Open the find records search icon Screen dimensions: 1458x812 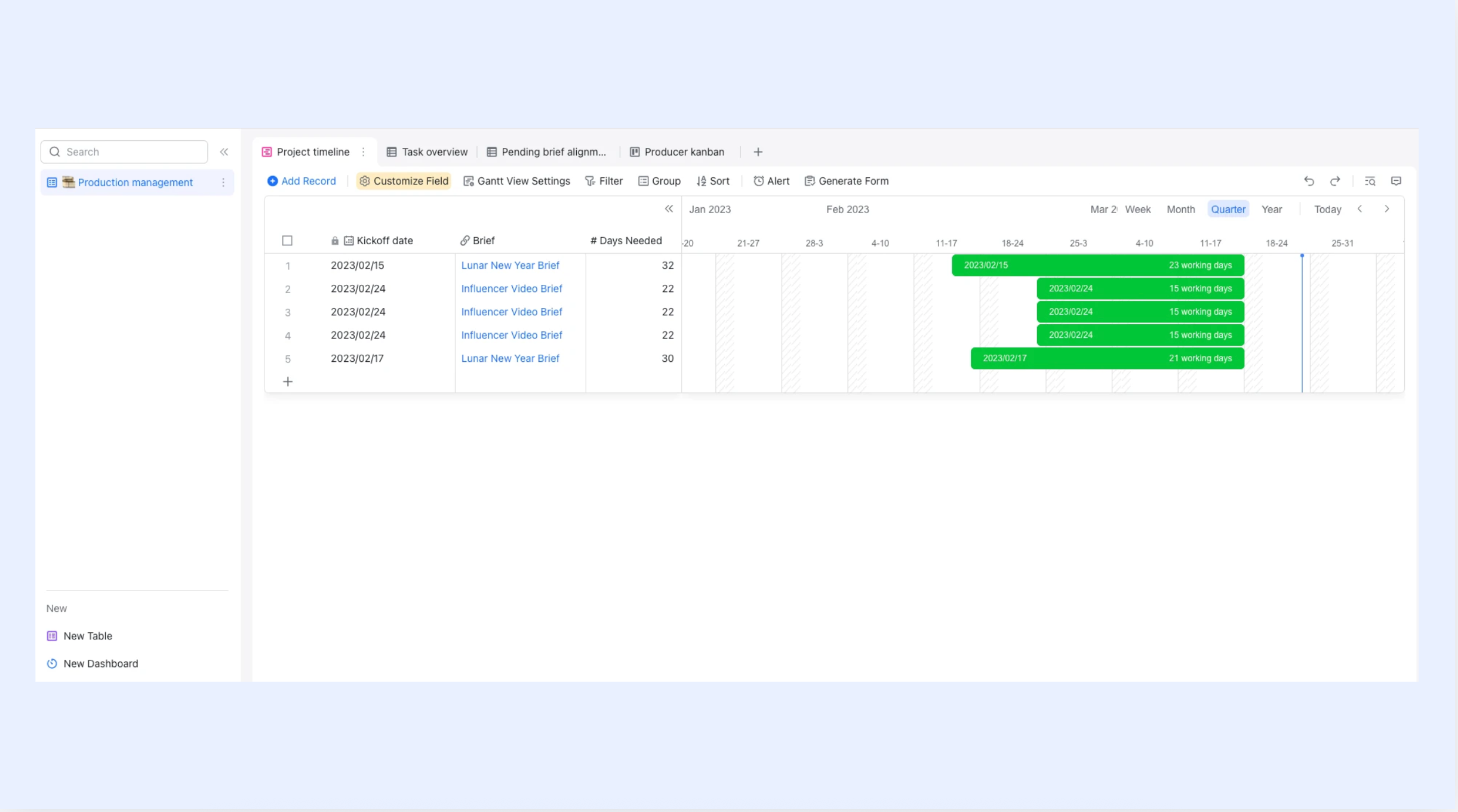tap(1370, 181)
